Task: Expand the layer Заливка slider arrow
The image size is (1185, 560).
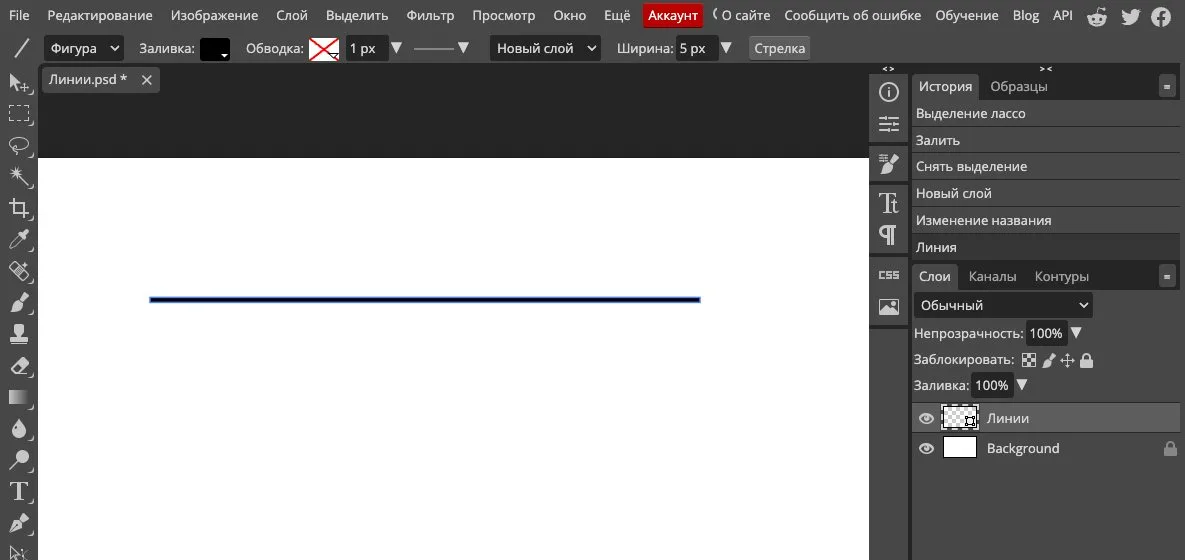Action: click(x=1022, y=385)
